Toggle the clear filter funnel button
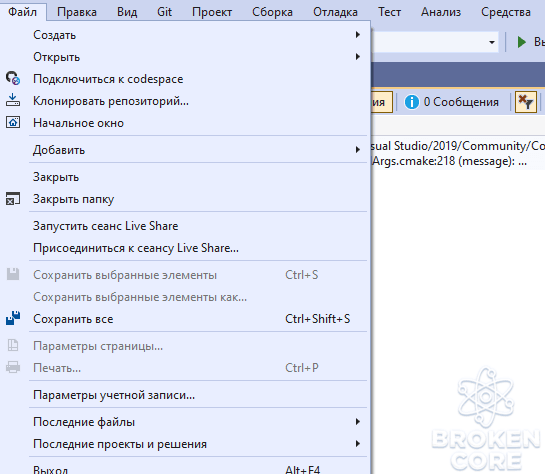Viewport: 545px width, 474px height. point(526,102)
